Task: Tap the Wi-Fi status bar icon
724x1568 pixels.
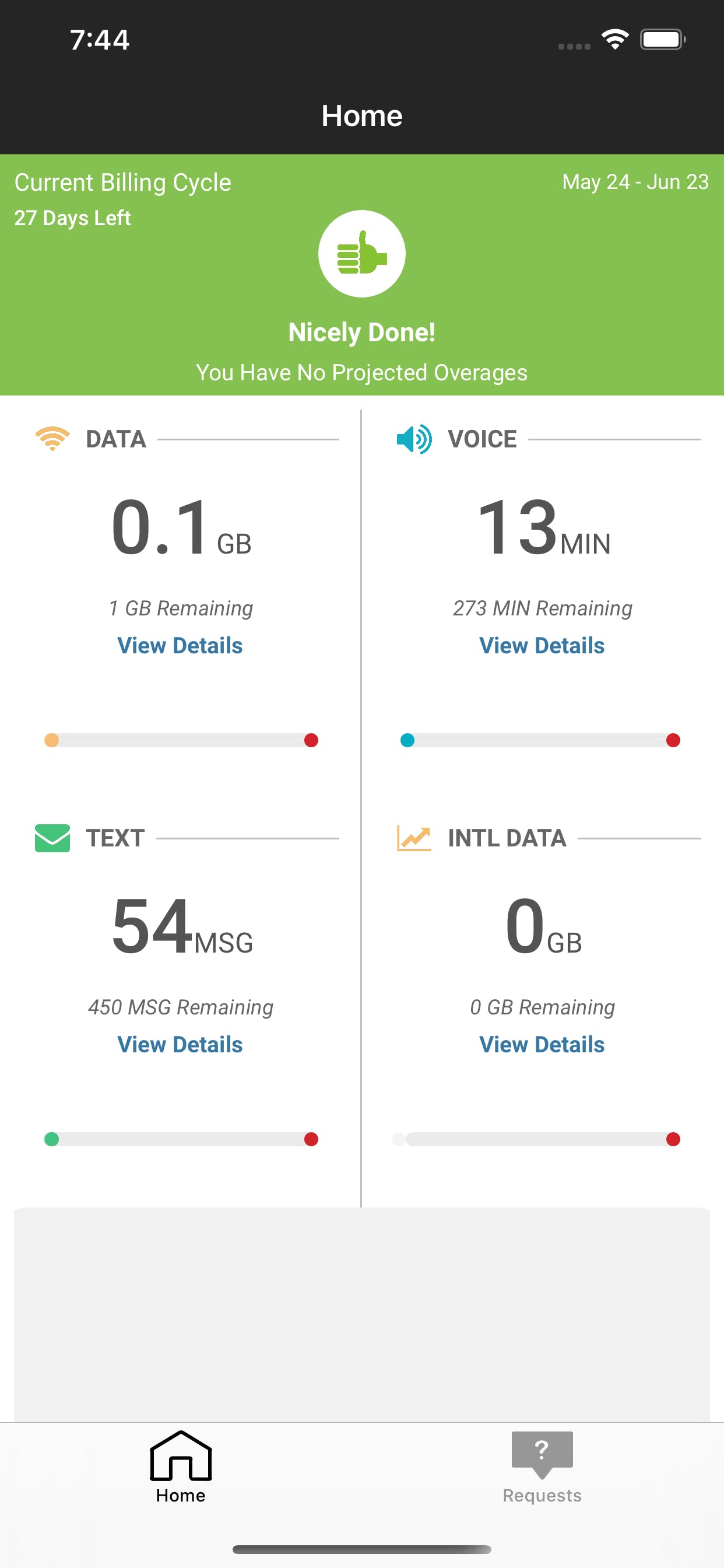Action: pyautogui.click(x=614, y=40)
